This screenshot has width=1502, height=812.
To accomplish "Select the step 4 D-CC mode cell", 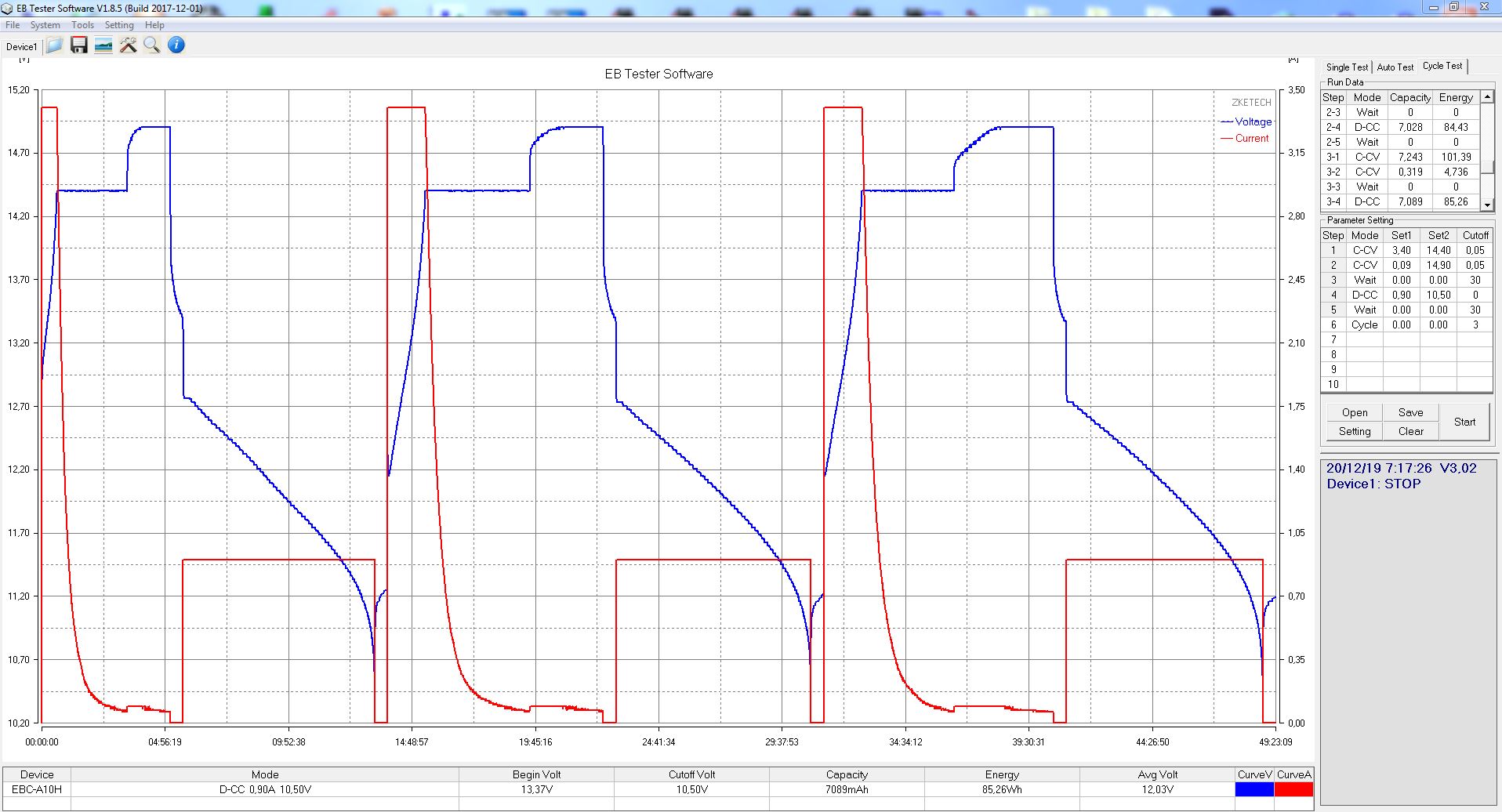I will coord(1364,295).
